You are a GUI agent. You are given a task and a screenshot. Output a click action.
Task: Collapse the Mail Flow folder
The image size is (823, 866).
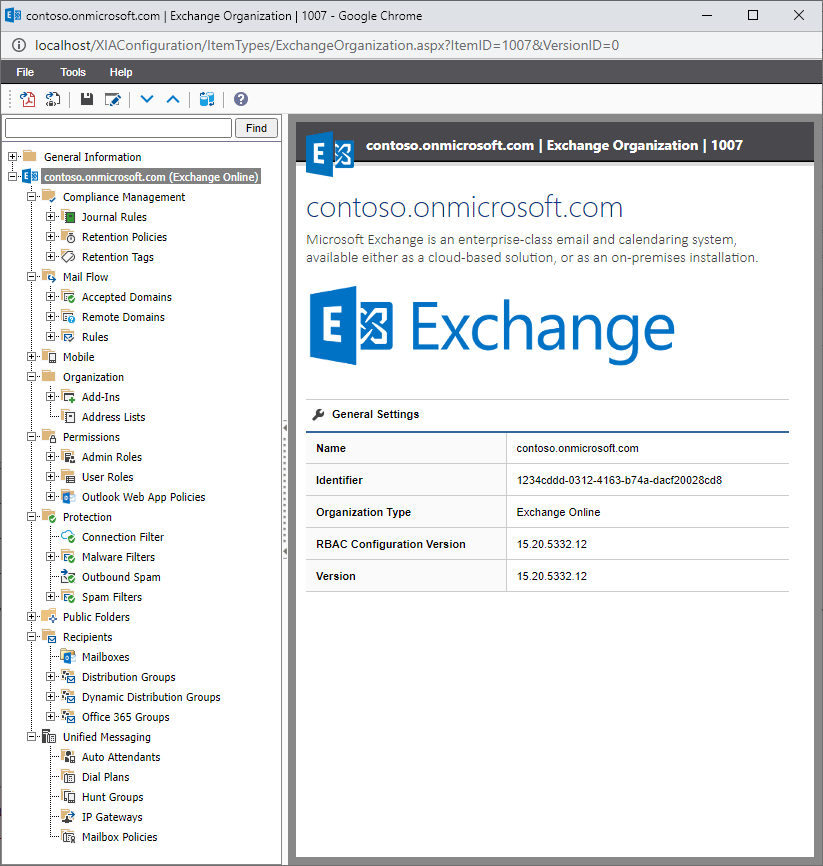click(31, 277)
